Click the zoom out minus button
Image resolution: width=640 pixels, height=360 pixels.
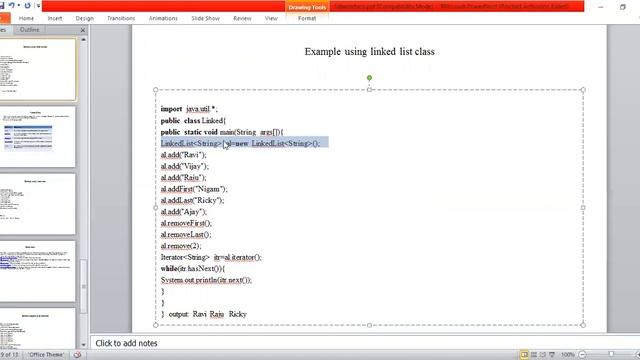582,355
